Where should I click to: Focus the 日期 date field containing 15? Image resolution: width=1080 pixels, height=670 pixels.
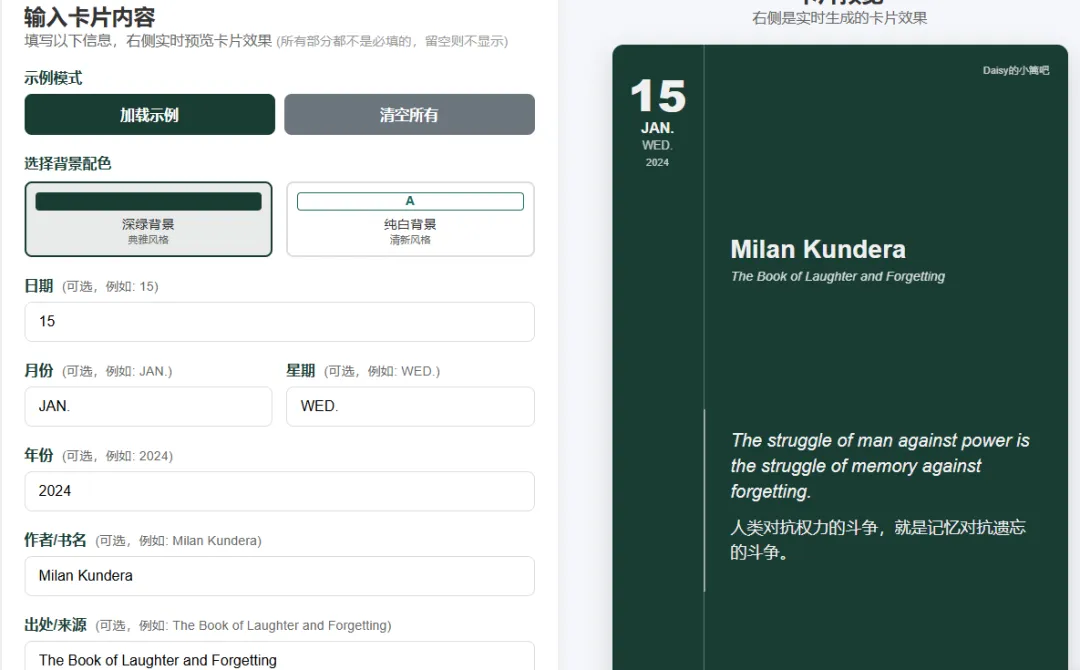pos(279,322)
